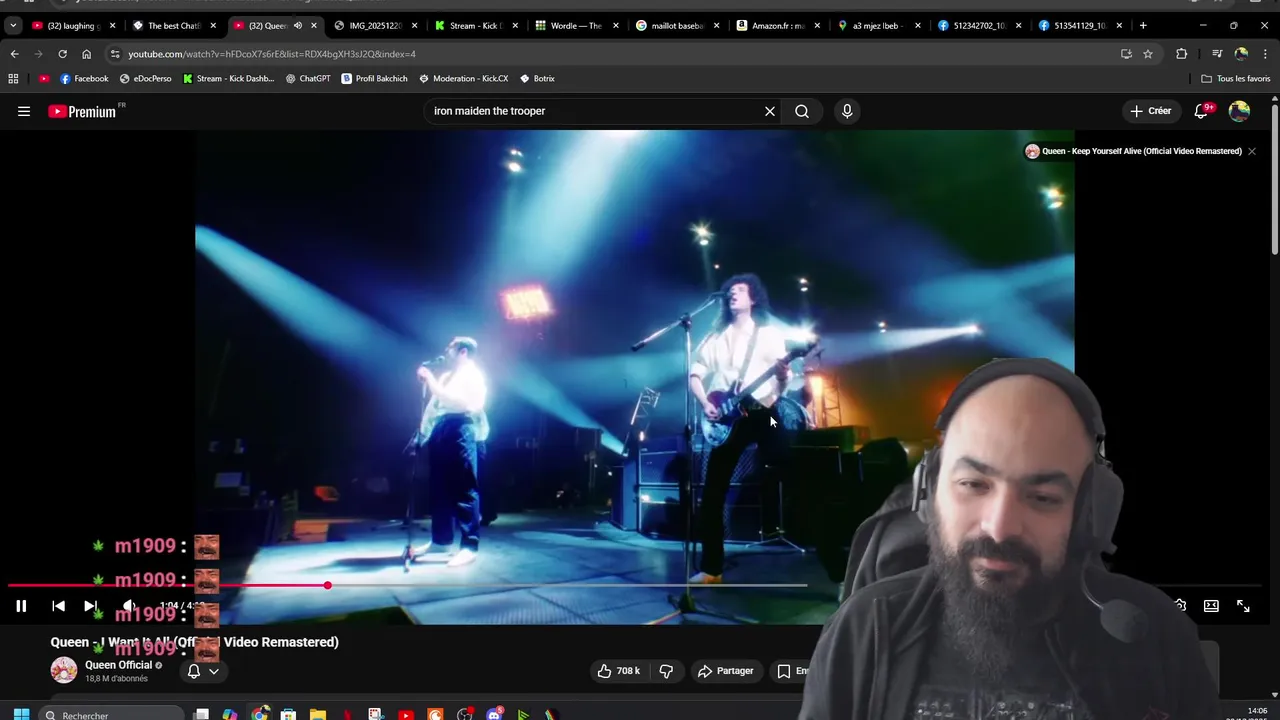
Task: Bookmark this page with the star
Action: tap(1148, 54)
